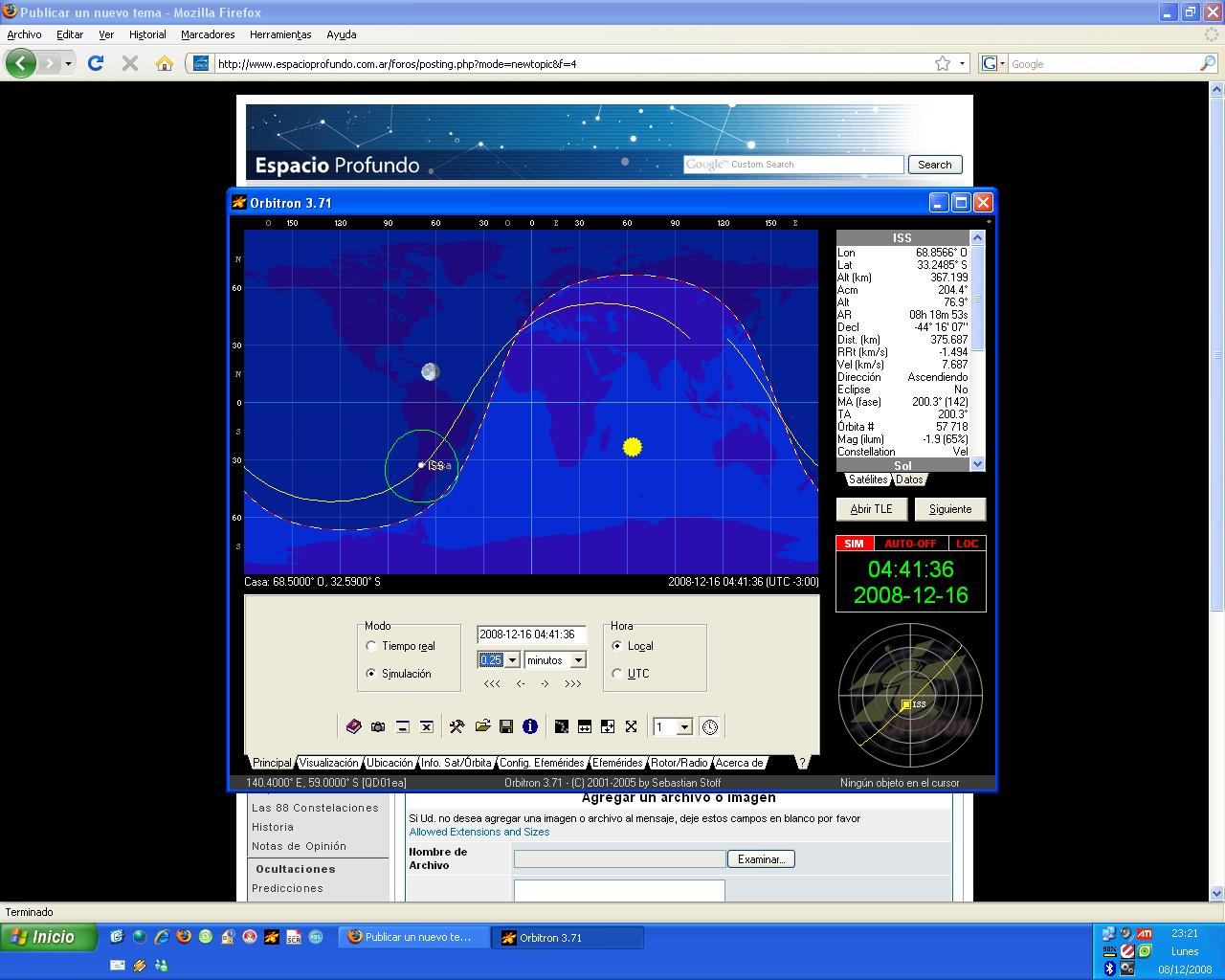Viewport: 1225px width, 980px height.
Task: Open the 0.25 step value dropdown
Action: tap(512, 660)
